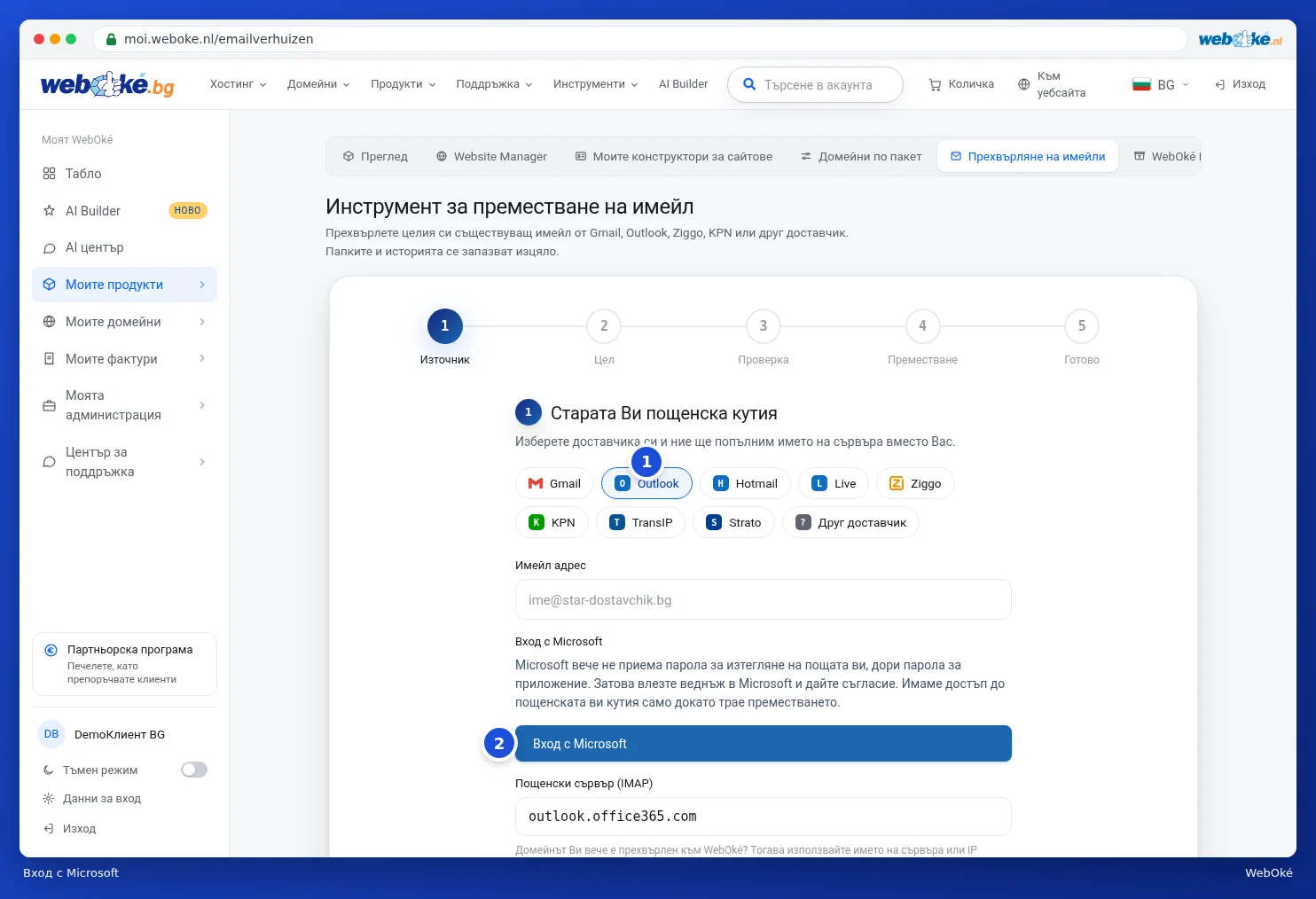Click the AI Builder star icon in sidebar

click(x=49, y=211)
